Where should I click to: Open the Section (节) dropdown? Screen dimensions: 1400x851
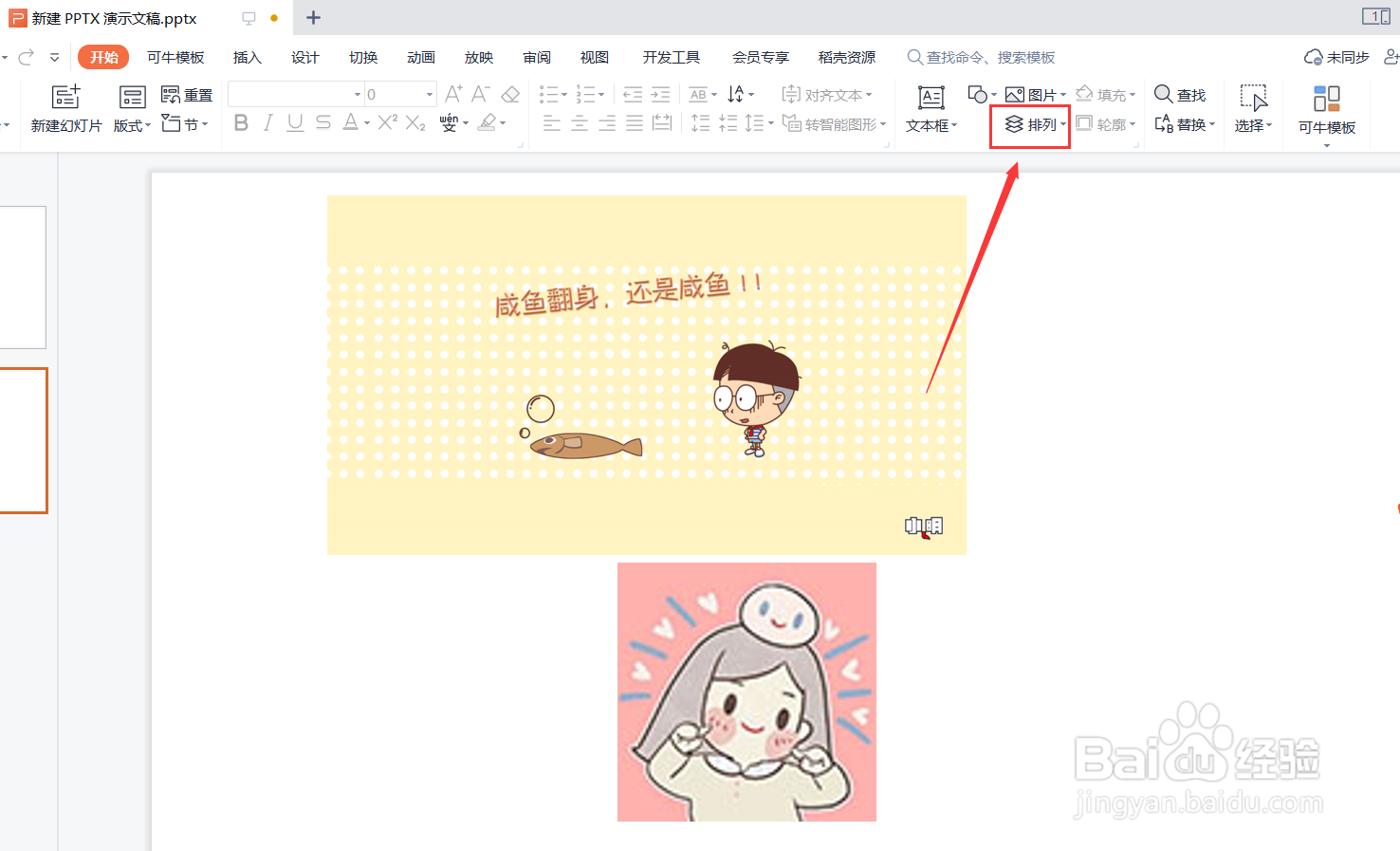point(184,123)
